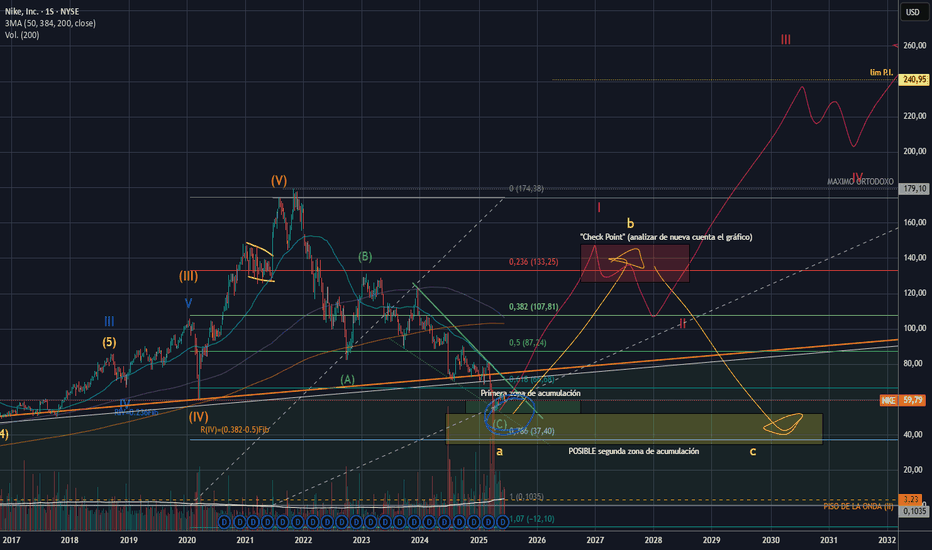932x550 pixels.
Task: Open the USD currency selector
Action: (912, 12)
